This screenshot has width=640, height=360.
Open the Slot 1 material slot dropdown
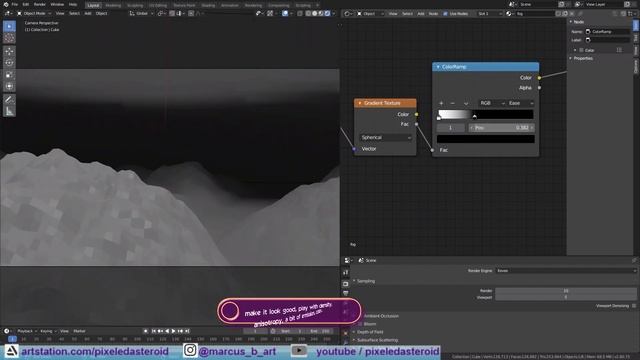click(x=489, y=13)
